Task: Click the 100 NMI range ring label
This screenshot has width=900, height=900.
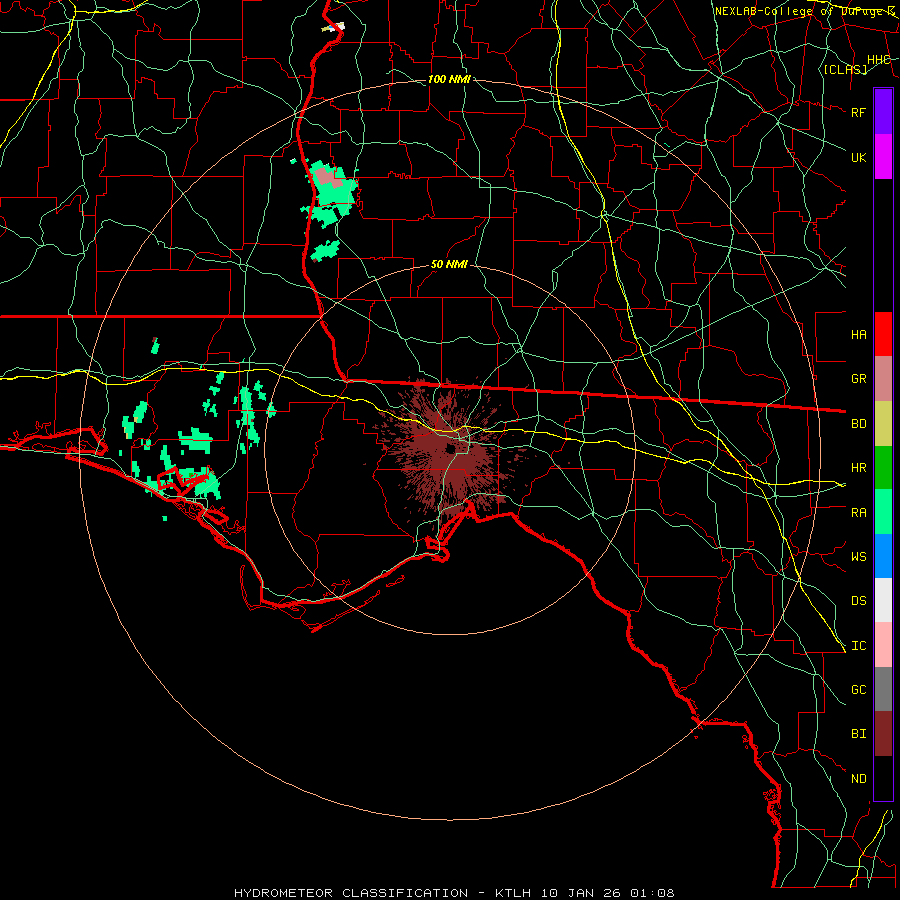Action: (x=449, y=79)
